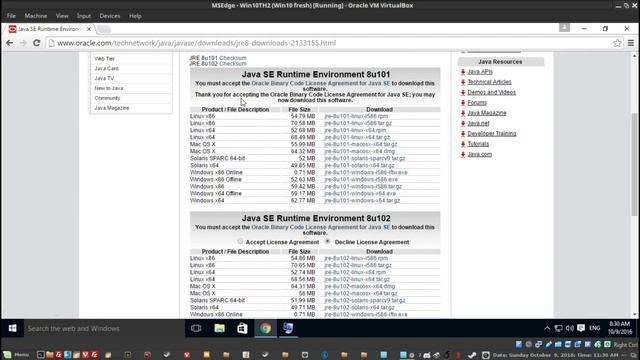Download jre-8u102-linux-i586.rpm
The image size is (640, 360).
point(356,258)
